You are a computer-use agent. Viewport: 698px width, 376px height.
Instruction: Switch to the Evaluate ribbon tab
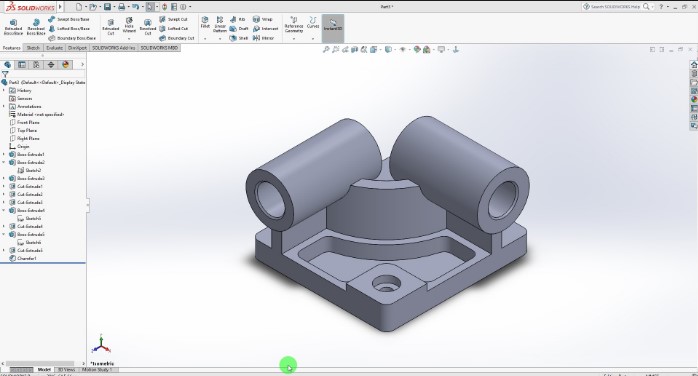(54, 48)
